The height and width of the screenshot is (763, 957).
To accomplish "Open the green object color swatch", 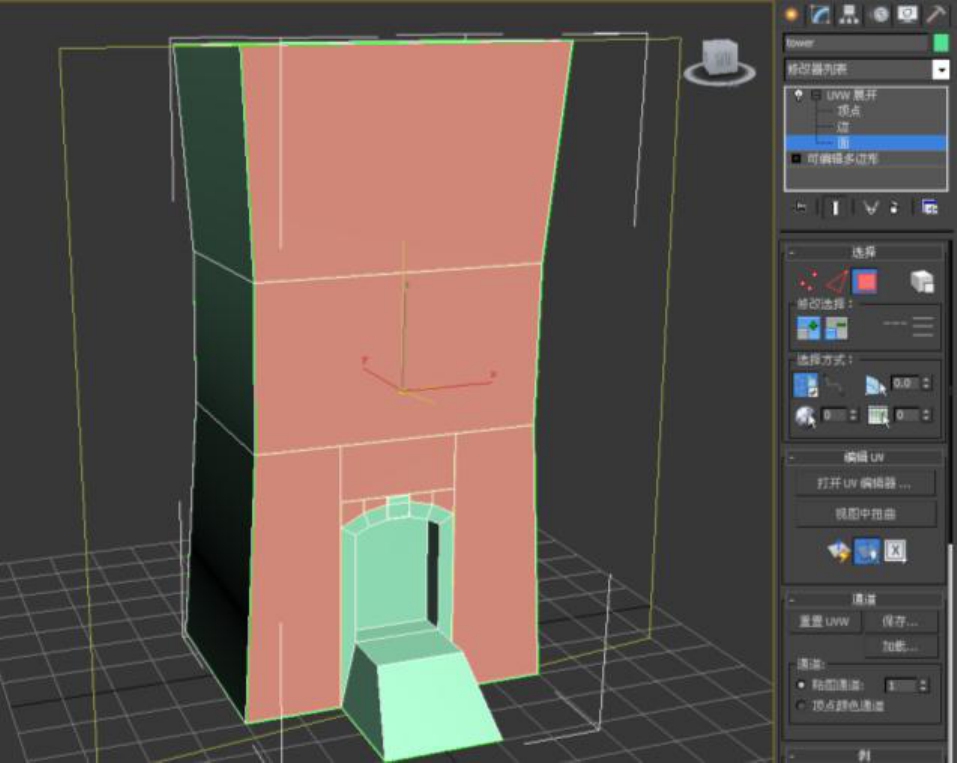I will (941, 43).
